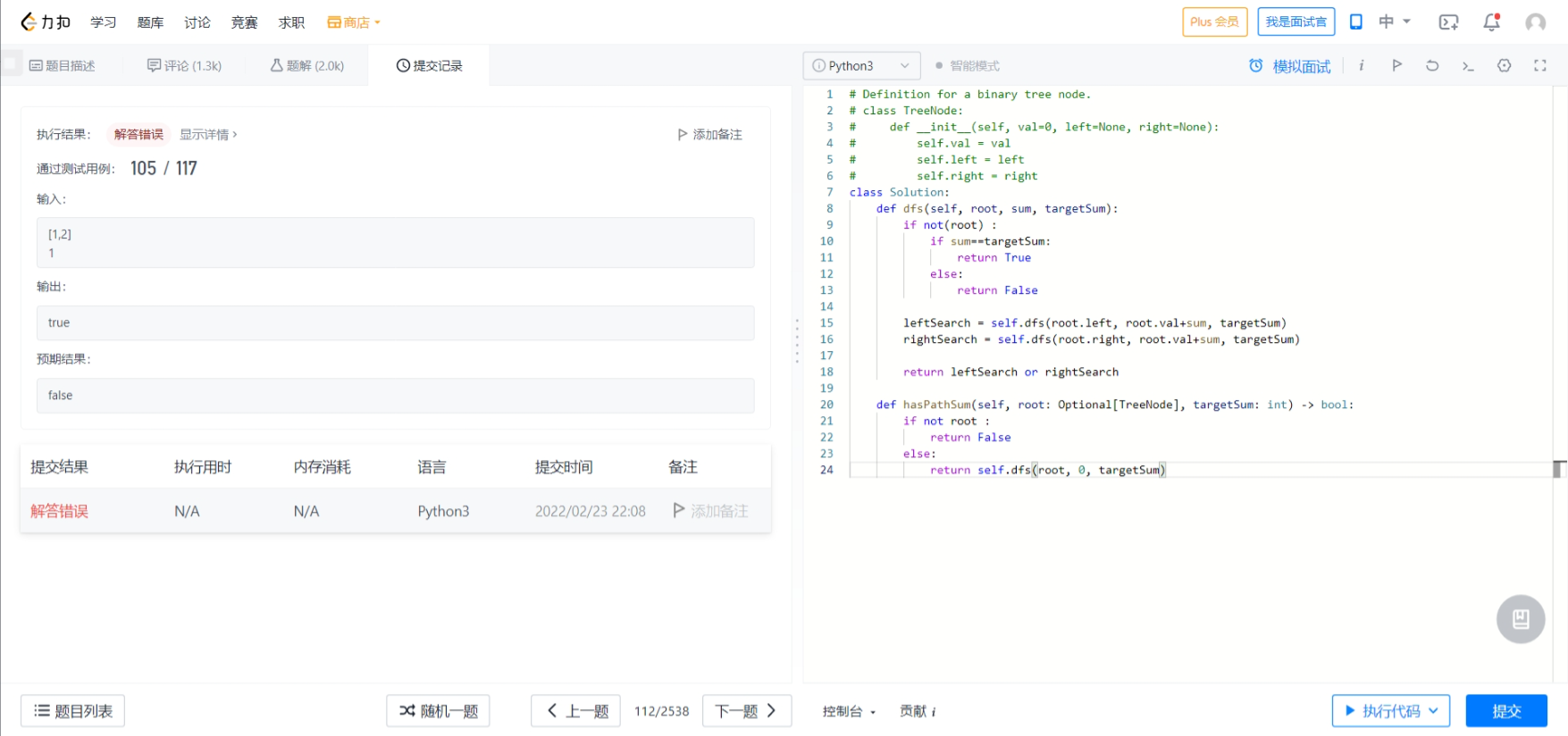Click the run play icon in editor toolbar
Screen dimensions: 1568x736
point(1396,64)
